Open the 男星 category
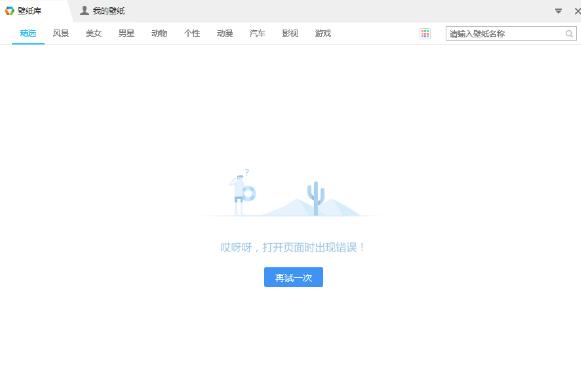The width and height of the screenshot is (581, 372). click(x=126, y=33)
